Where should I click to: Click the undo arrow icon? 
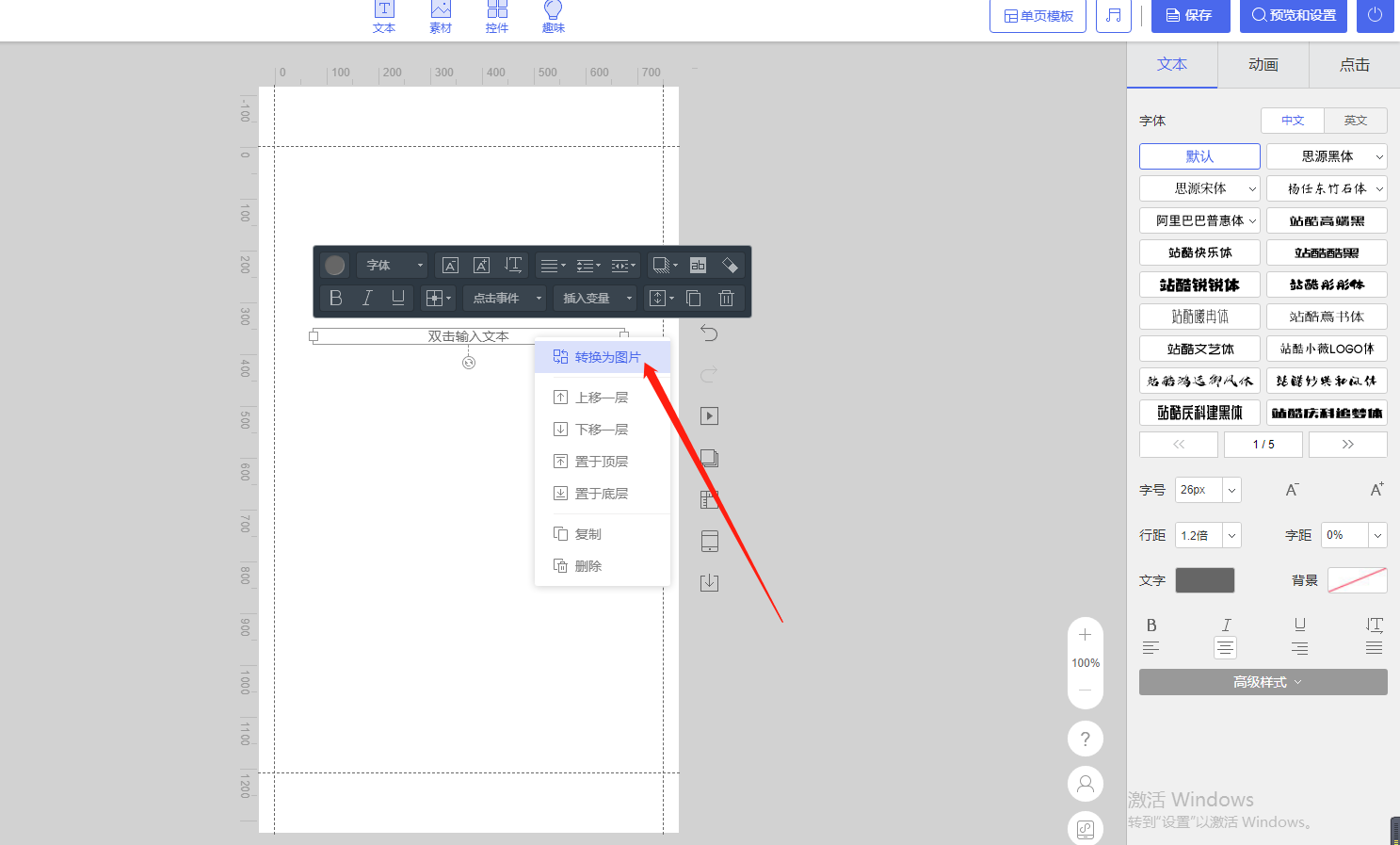[709, 333]
